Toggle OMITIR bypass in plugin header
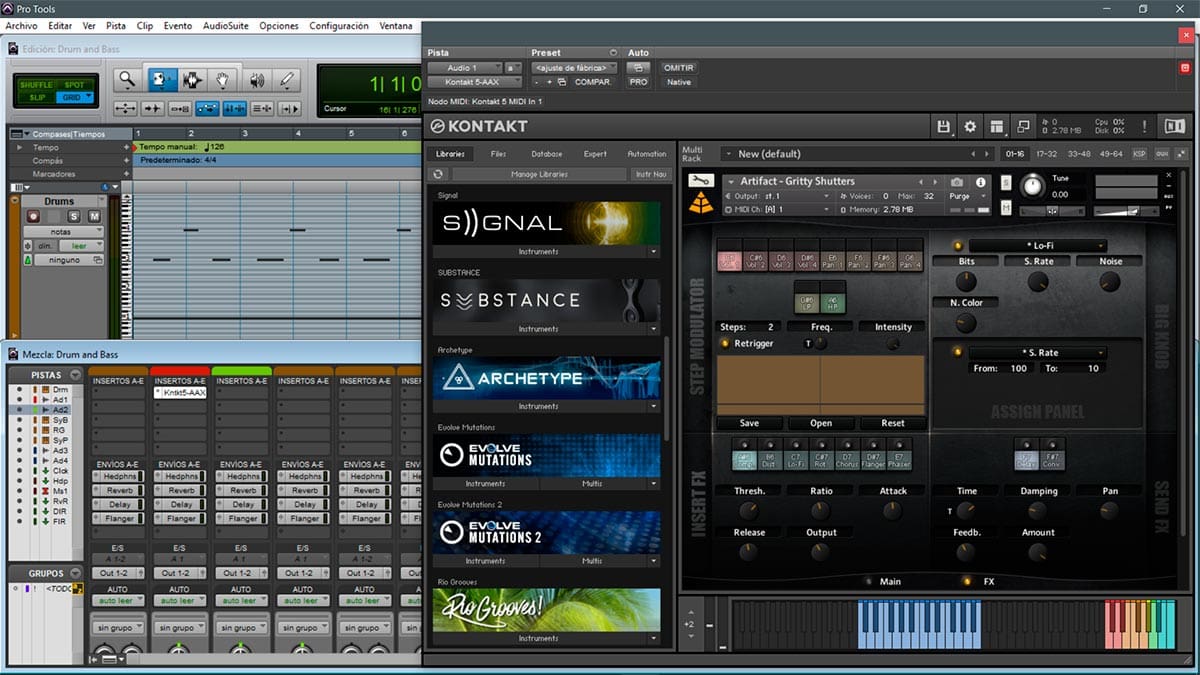The height and width of the screenshot is (675, 1200). 679,68
